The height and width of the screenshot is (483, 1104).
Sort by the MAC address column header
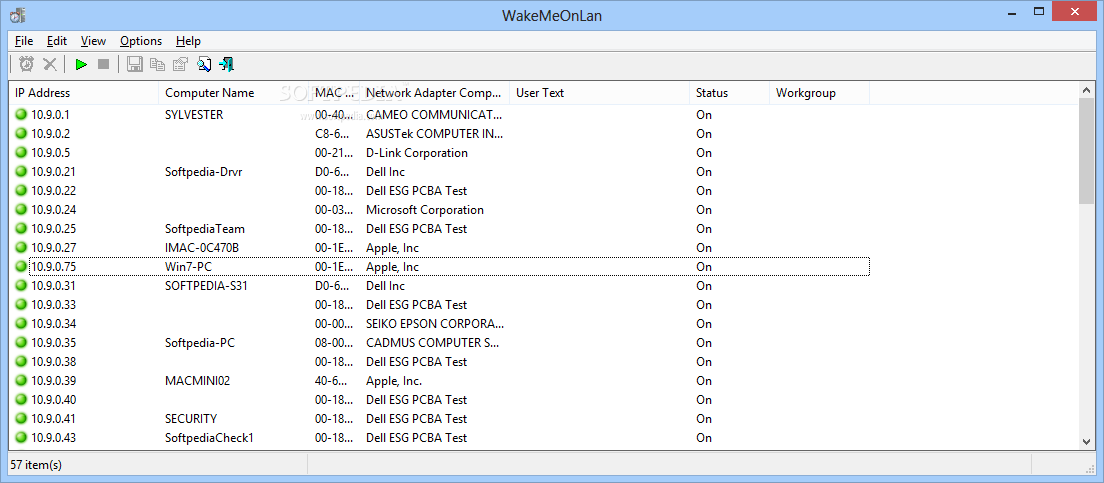[x=335, y=93]
